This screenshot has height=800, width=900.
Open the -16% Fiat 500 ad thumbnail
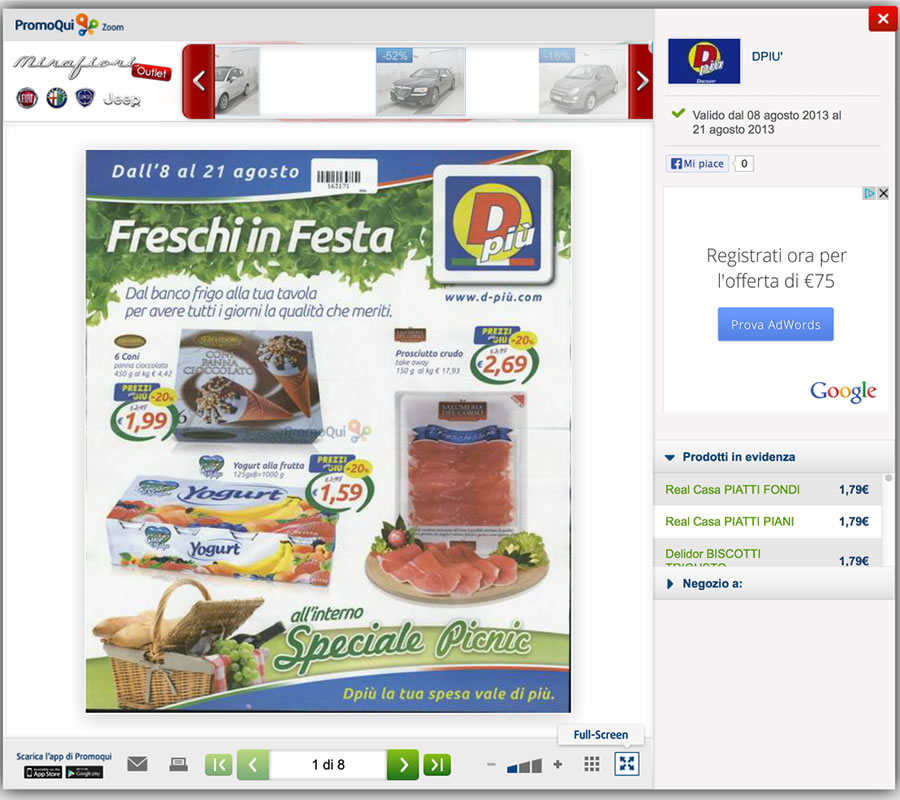(x=583, y=81)
